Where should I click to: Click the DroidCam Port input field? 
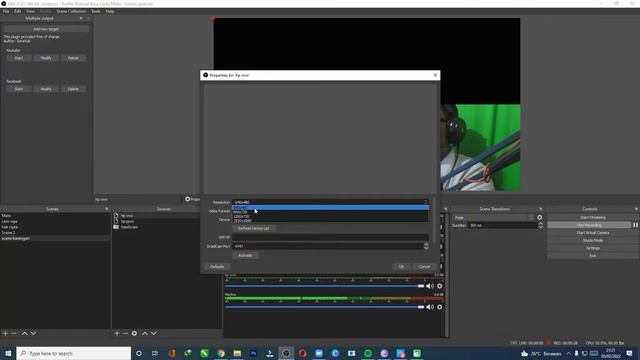click(x=328, y=246)
